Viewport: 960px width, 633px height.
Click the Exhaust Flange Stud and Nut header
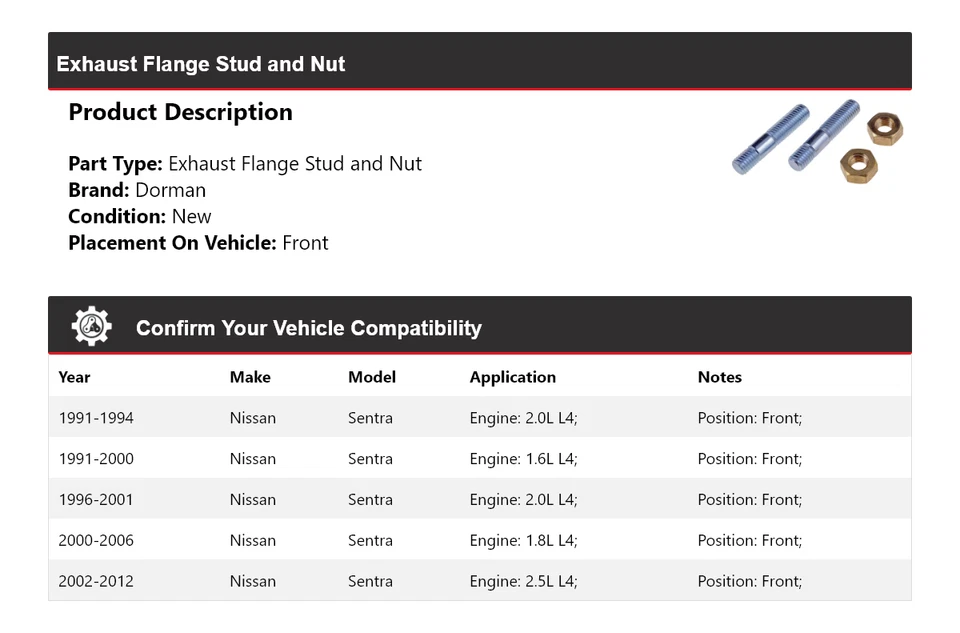pyautogui.click(x=201, y=64)
